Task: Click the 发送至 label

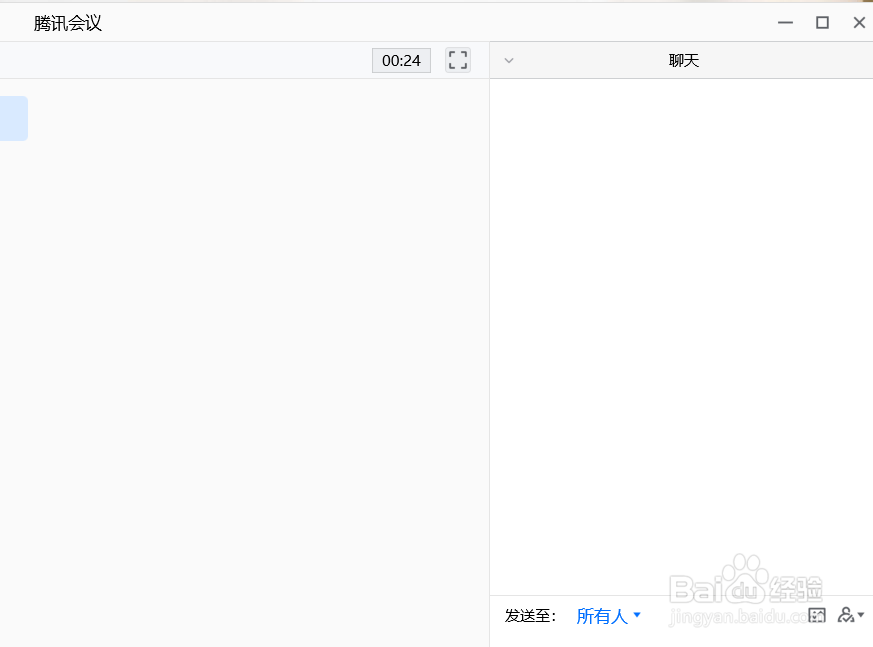Action: pyautogui.click(x=530, y=616)
